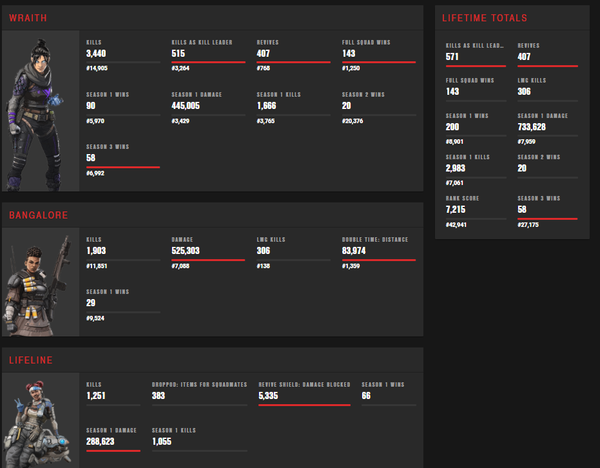Click Bangalore's Double Time distance value 83,974
The width and height of the screenshot is (600, 468).
click(354, 251)
